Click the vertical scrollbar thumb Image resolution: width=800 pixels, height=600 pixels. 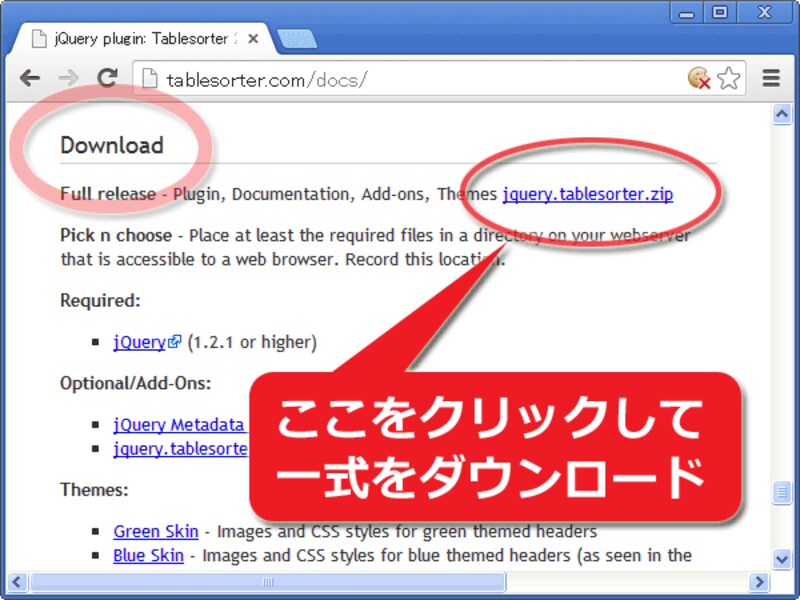782,492
